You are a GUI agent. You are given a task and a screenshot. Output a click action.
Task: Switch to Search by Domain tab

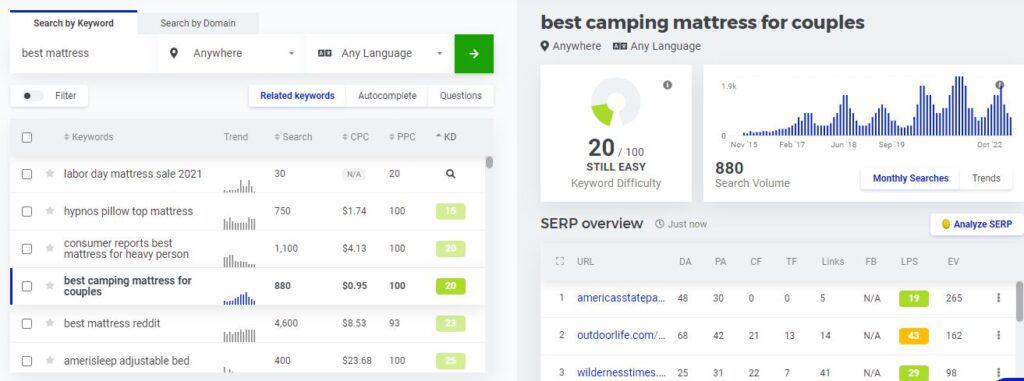198,23
